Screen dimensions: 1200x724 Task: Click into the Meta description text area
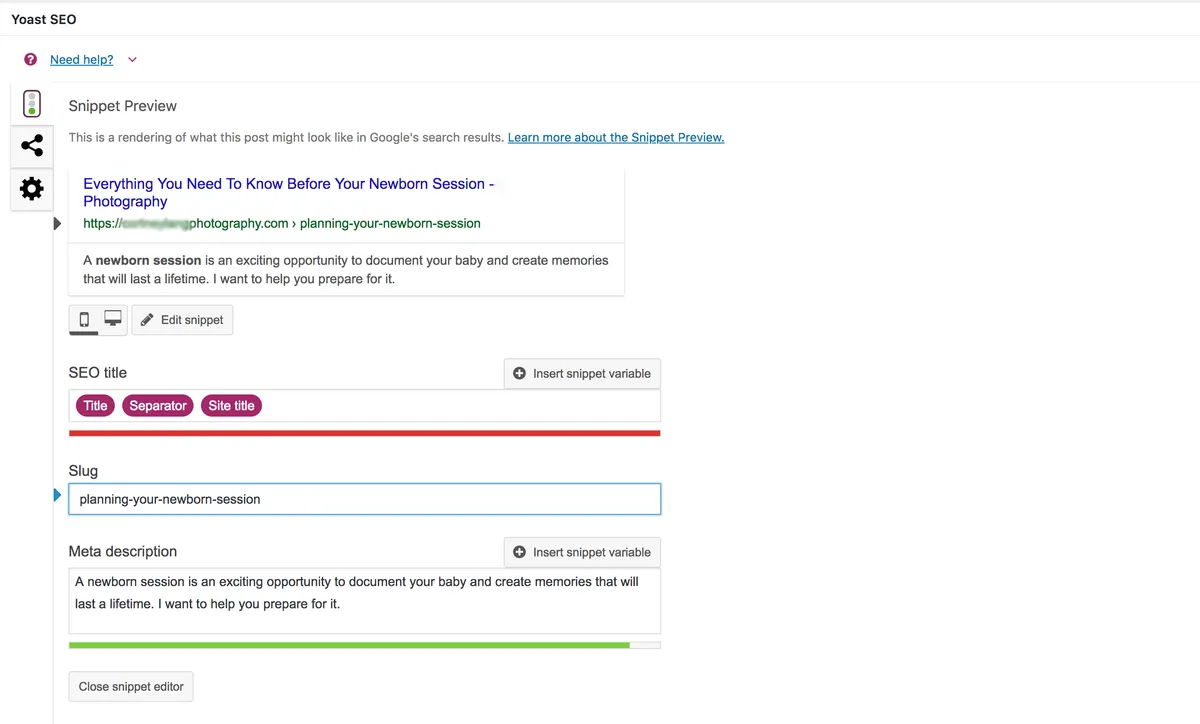coord(364,601)
